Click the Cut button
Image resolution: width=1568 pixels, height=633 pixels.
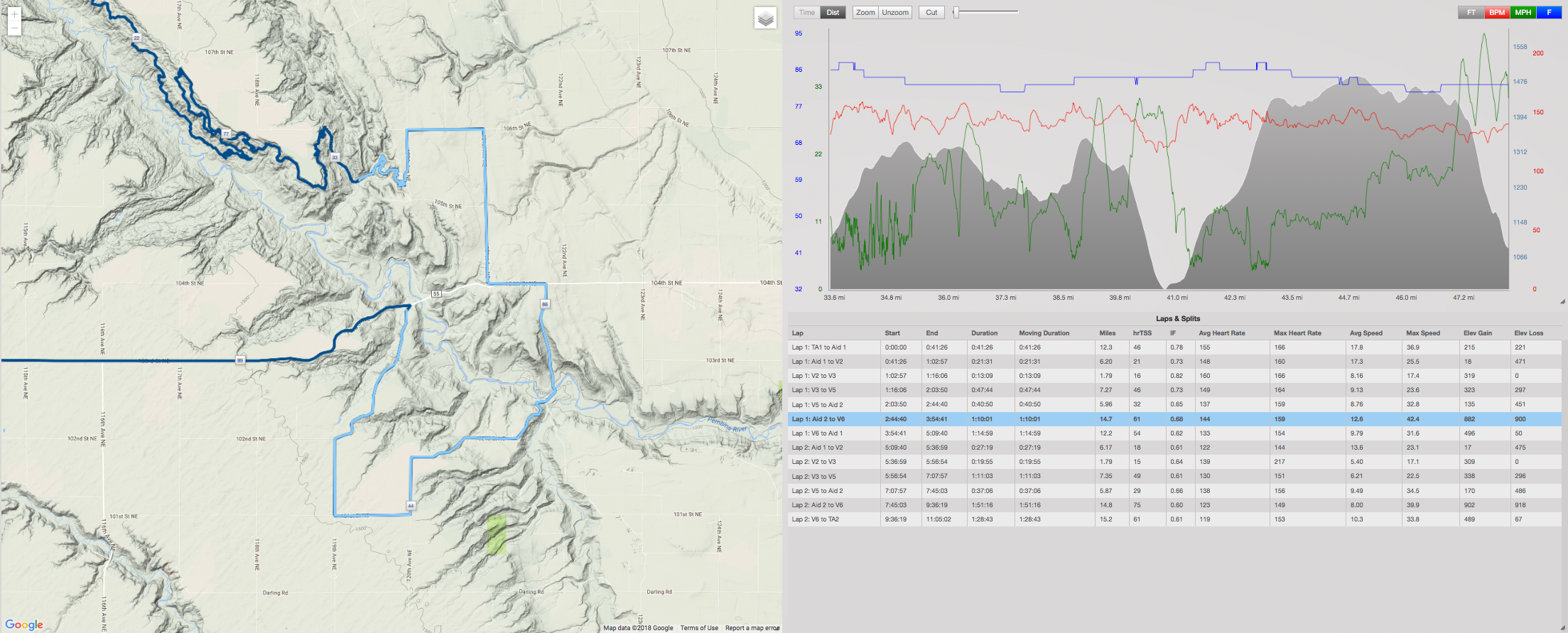(931, 12)
